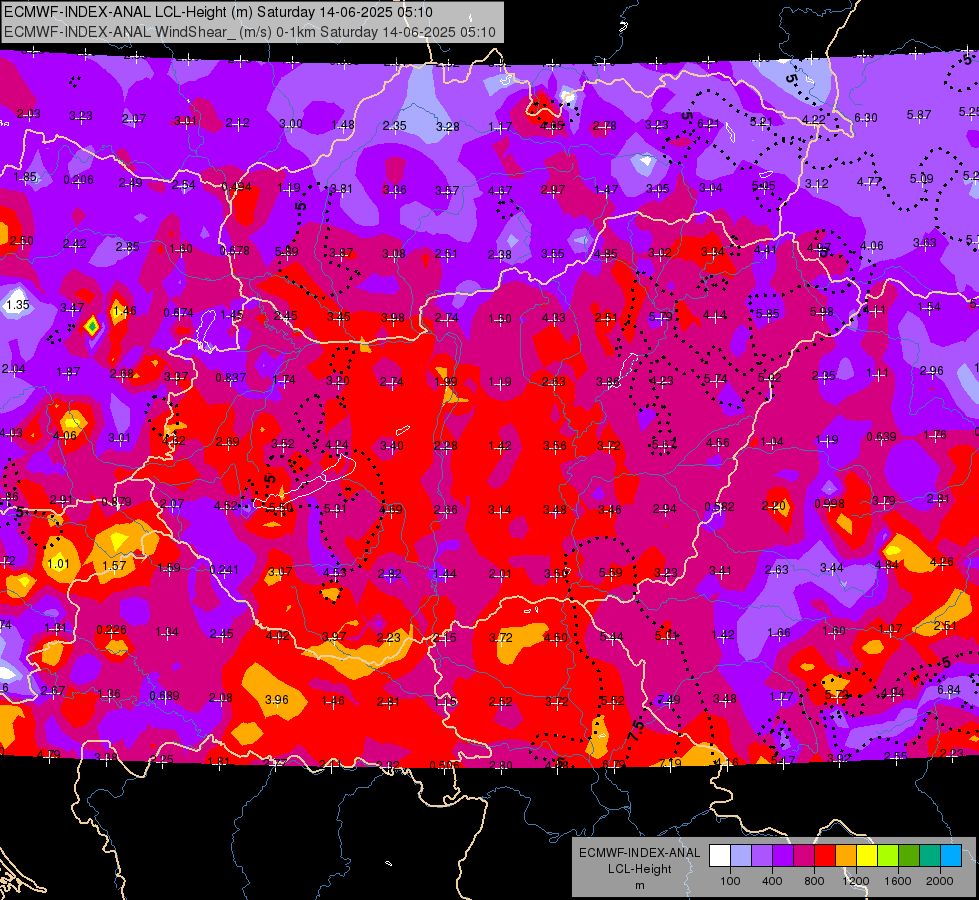The width and height of the screenshot is (979, 900).
Task: Click the wind shear value 1.01
Action: pos(58,563)
